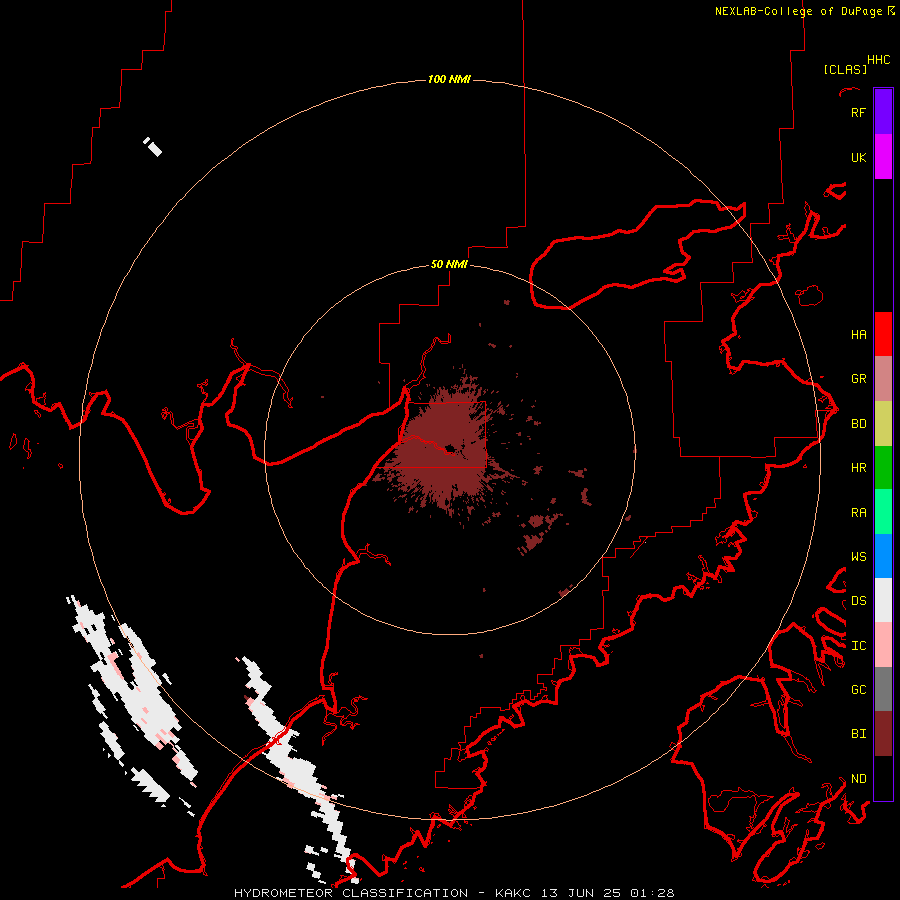Click the BI dark red legend swatch
Image resolution: width=900 pixels, height=900 pixels.
883,734
